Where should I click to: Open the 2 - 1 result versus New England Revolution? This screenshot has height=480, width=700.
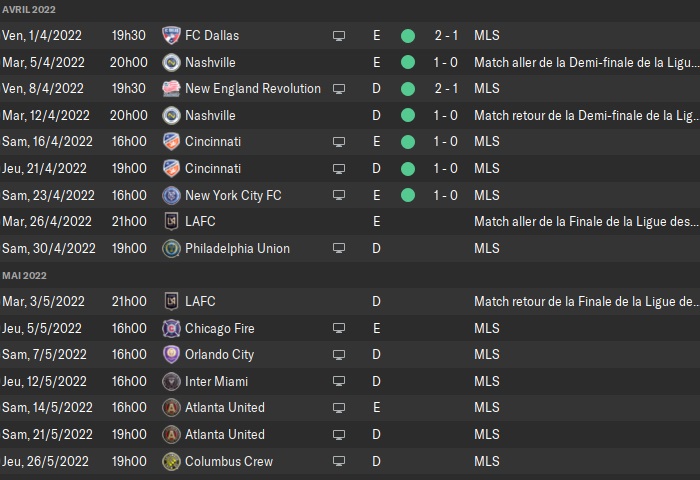[446, 88]
